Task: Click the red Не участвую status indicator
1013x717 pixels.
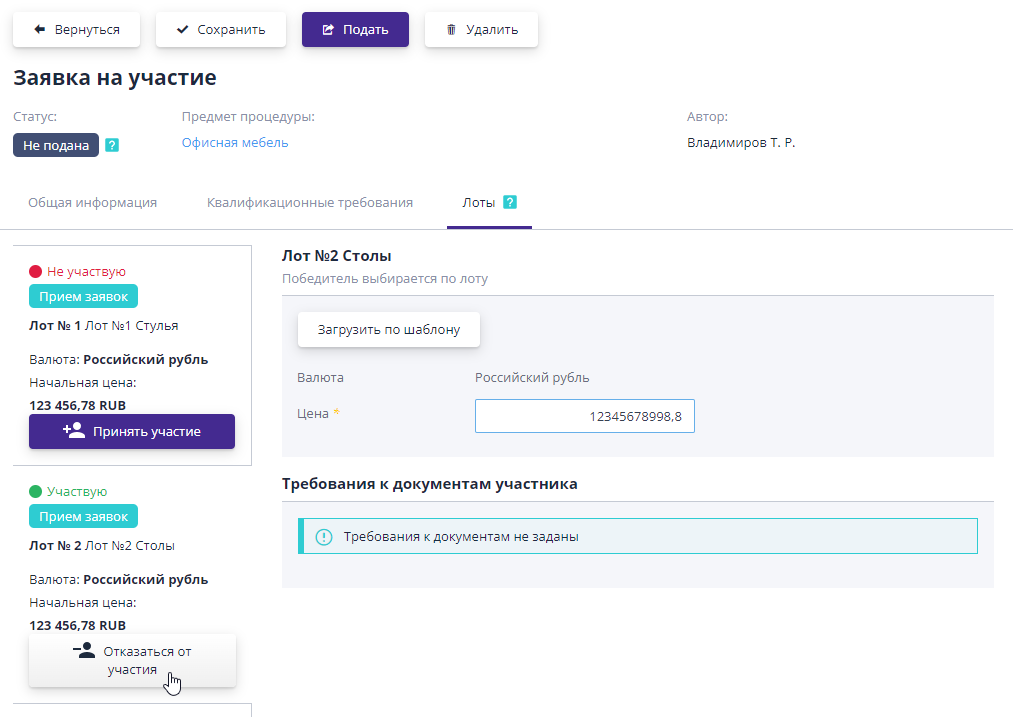Action: [x=33, y=270]
